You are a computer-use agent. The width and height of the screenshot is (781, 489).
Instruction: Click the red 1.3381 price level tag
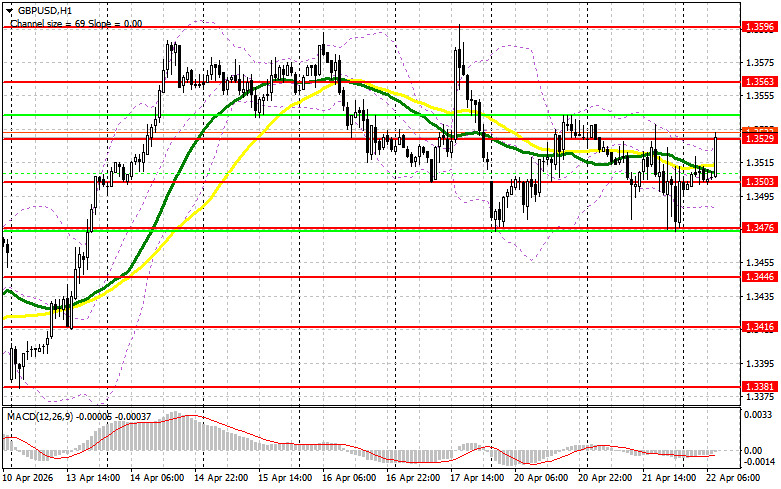pyautogui.click(x=759, y=386)
